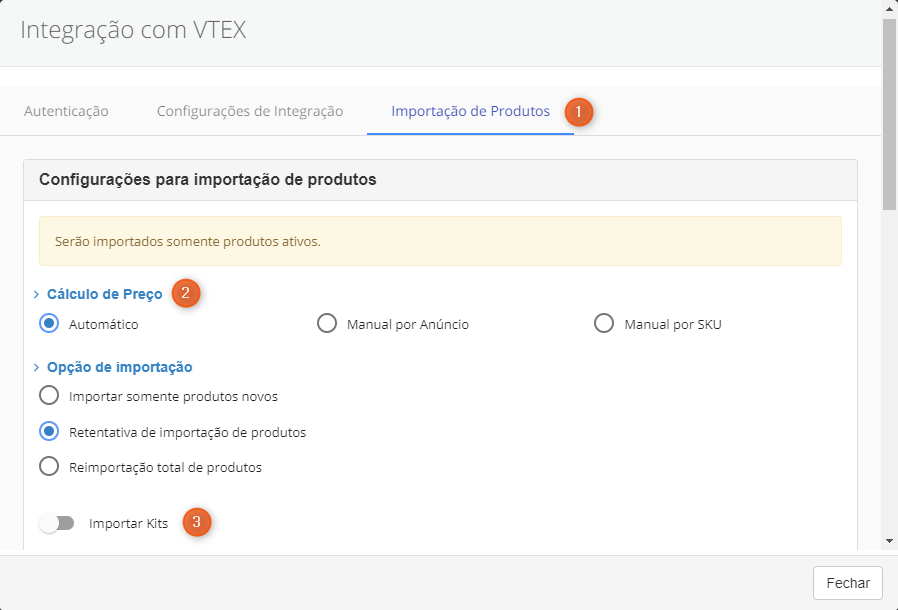
Task: Select Reimportação total de produtos option
Action: click(49, 467)
